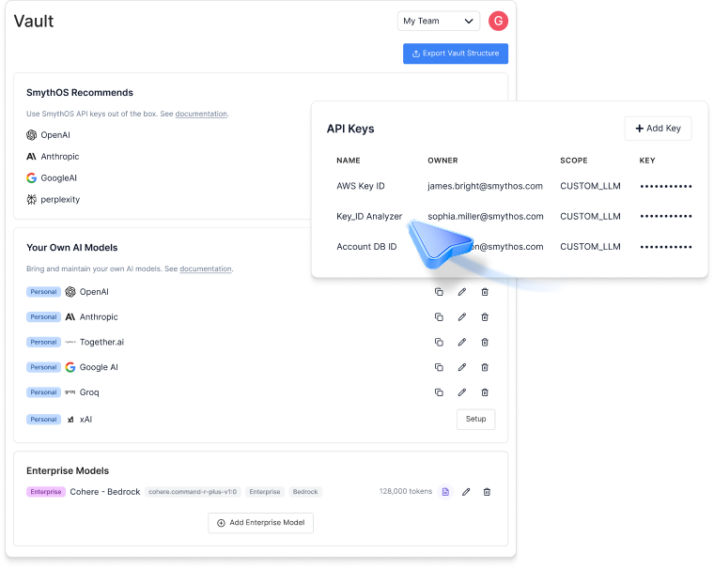Image resolution: width=714 pixels, height=568 pixels.
Task: Click the cohere.command-r-plus-v1:0 tag
Action: (193, 492)
